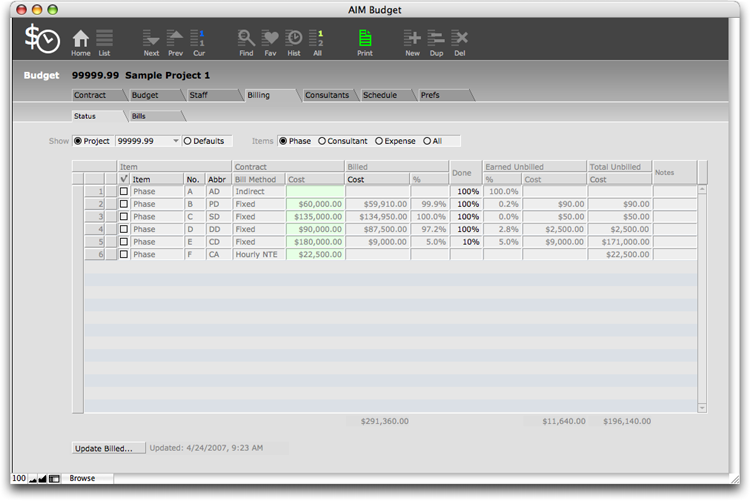Switch to the Schedule tab
The image size is (750, 501).
pyautogui.click(x=380, y=95)
